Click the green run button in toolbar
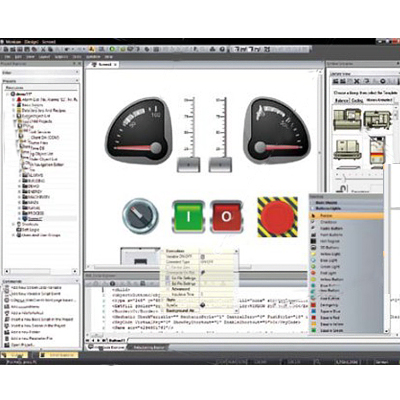The image size is (400, 400). pyautogui.click(x=112, y=49)
